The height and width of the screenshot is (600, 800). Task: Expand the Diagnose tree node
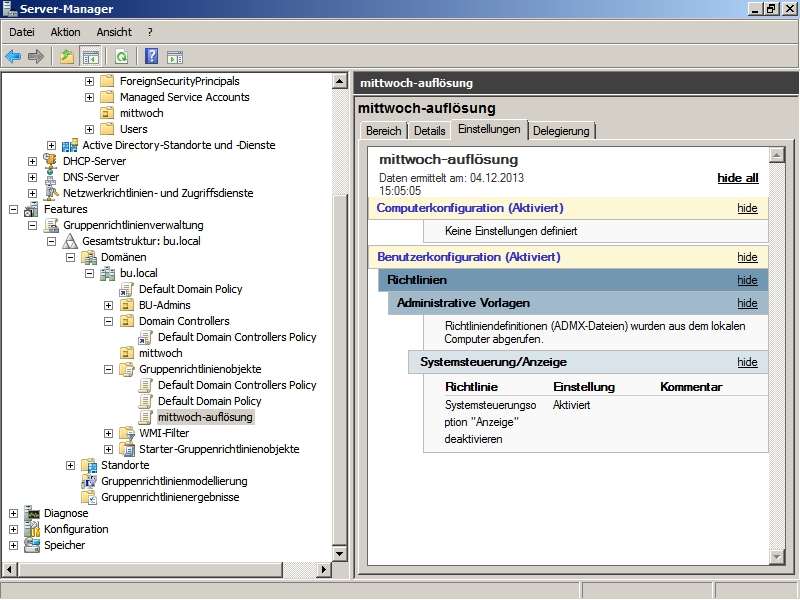coord(14,513)
